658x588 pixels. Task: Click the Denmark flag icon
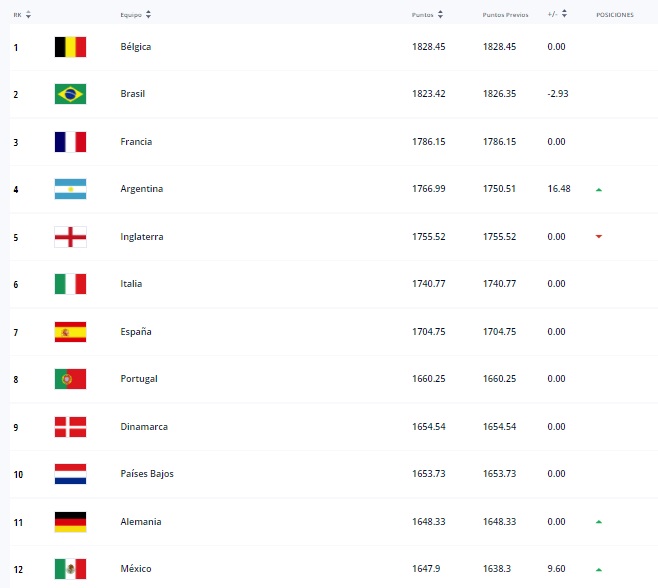click(70, 427)
